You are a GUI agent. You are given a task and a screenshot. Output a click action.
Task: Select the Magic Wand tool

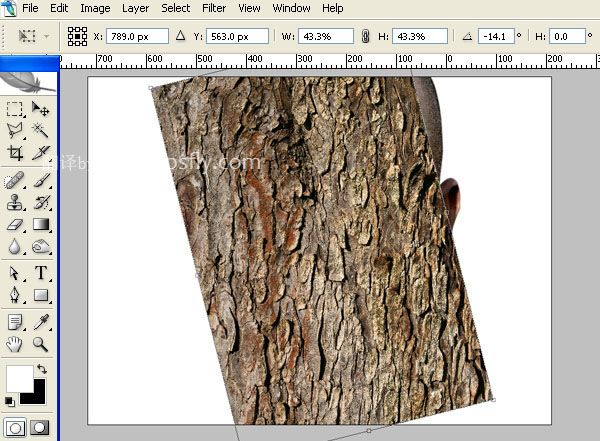tap(41, 131)
